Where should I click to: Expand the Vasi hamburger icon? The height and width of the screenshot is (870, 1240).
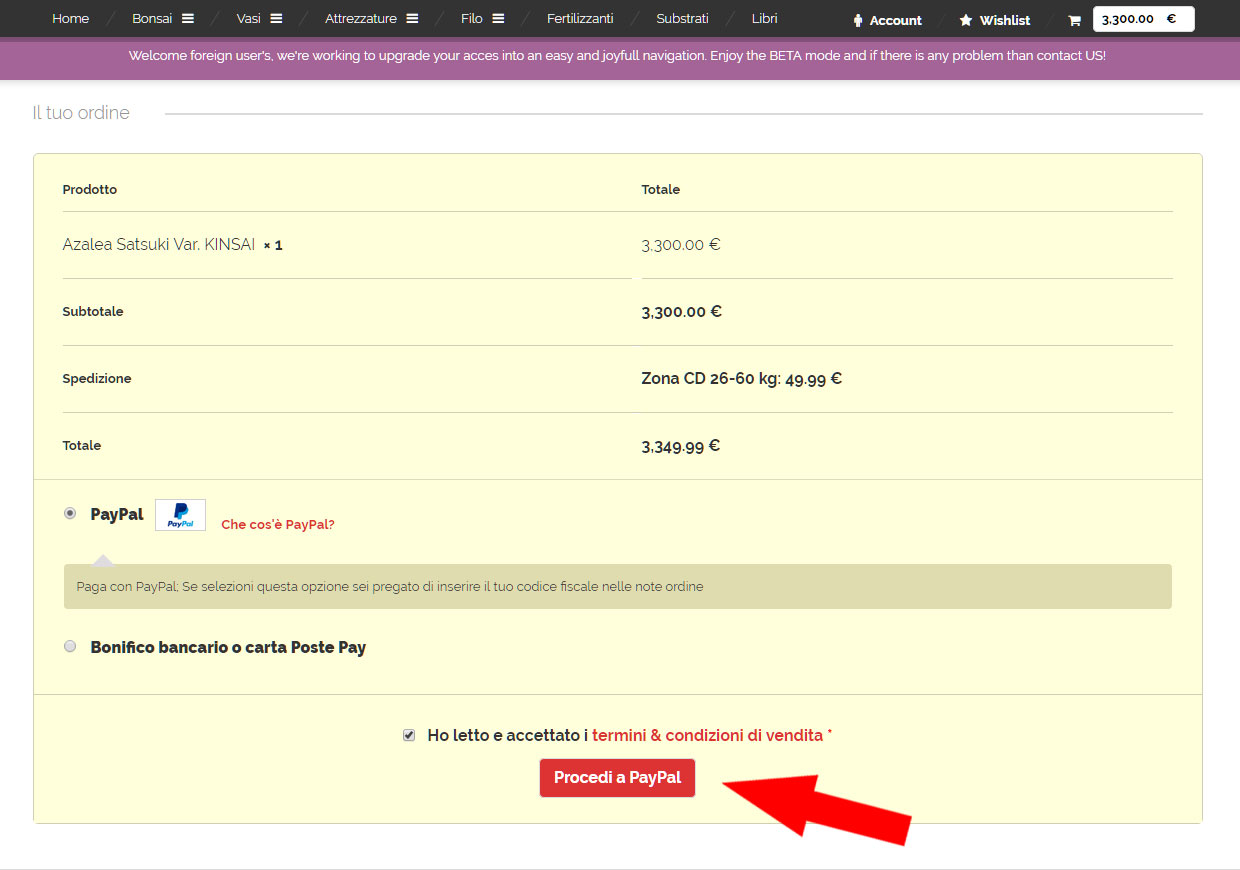[x=276, y=19]
